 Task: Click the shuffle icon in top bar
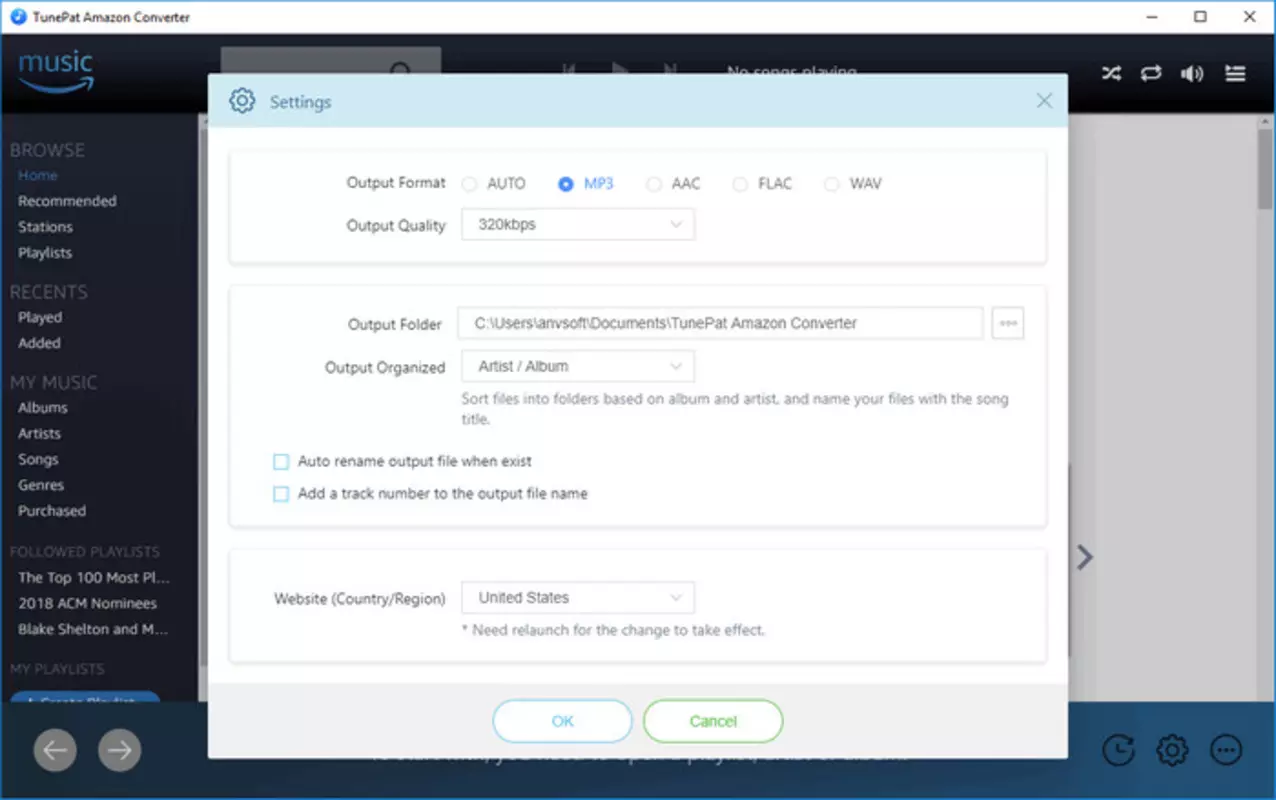point(1111,73)
